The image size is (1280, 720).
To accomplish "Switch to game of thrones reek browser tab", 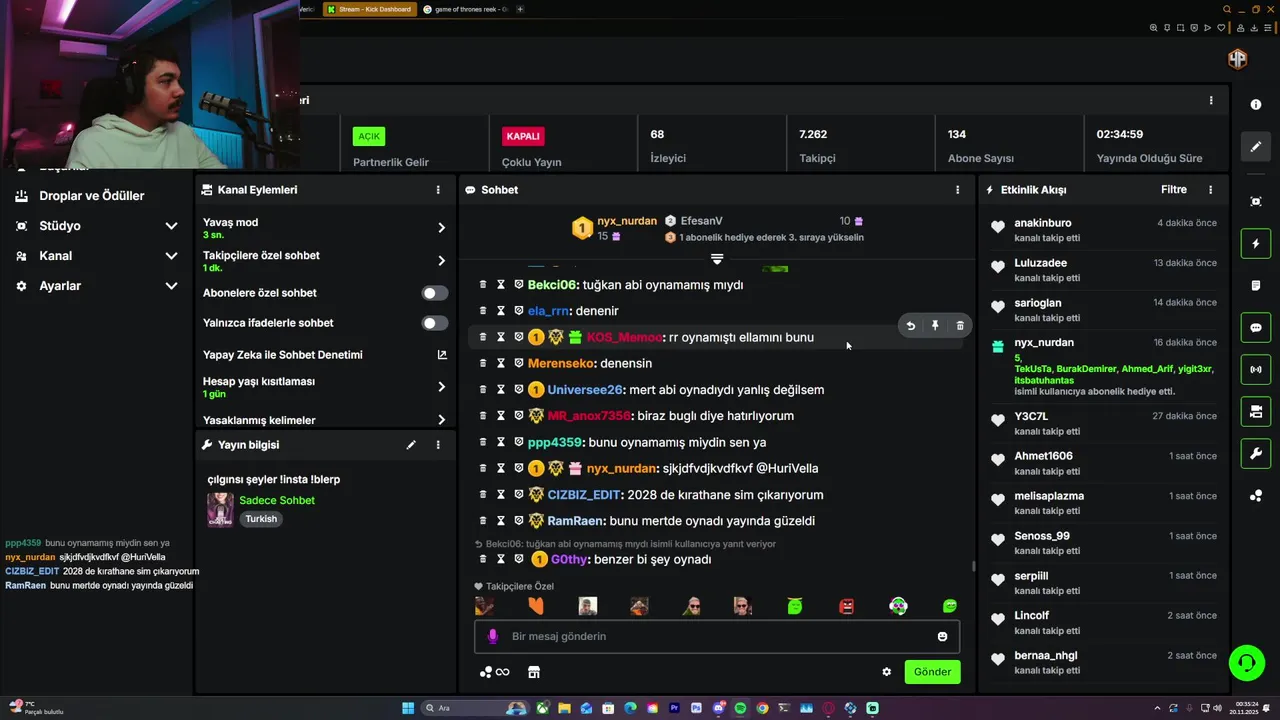I will tap(467, 9).
